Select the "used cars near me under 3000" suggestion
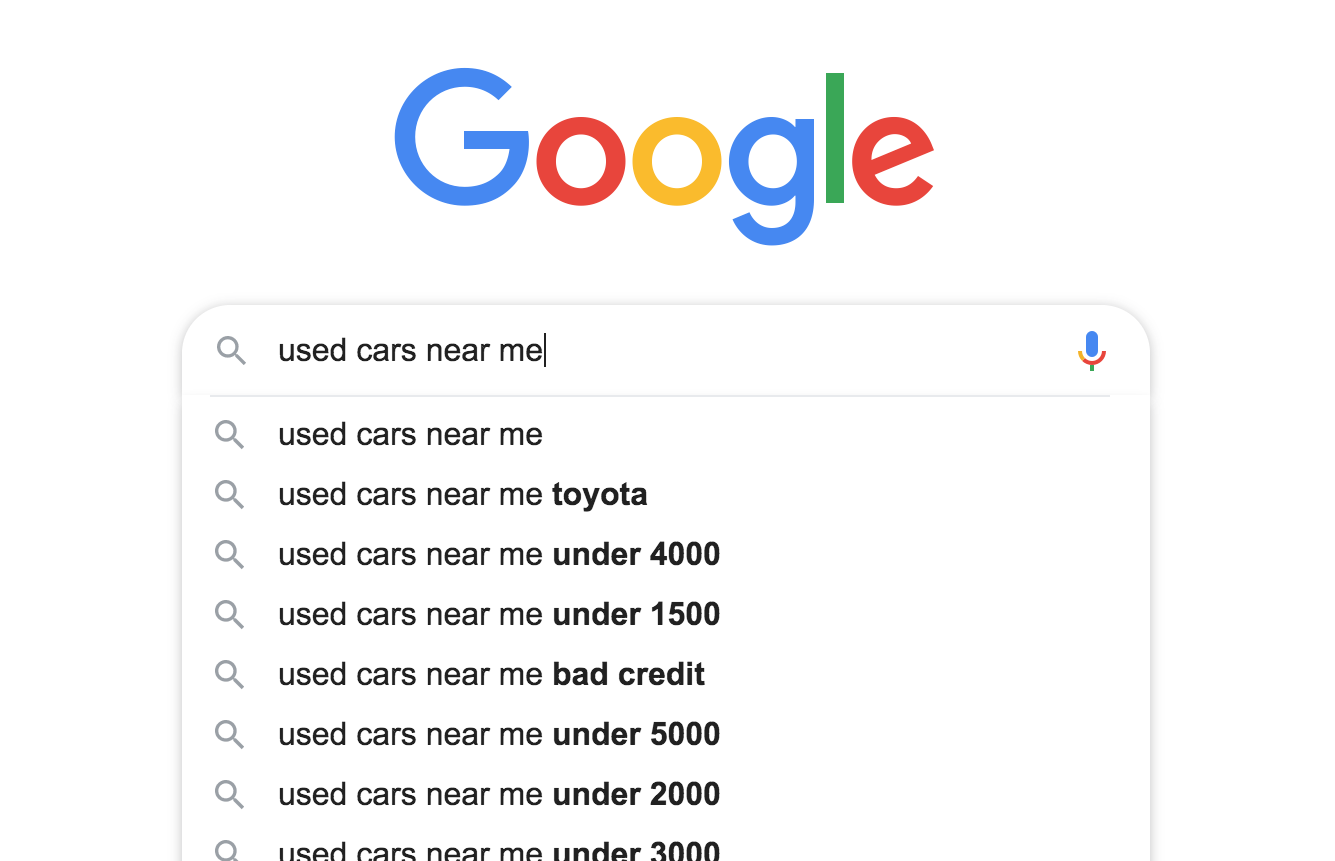This screenshot has height=861, width=1335. [498, 850]
